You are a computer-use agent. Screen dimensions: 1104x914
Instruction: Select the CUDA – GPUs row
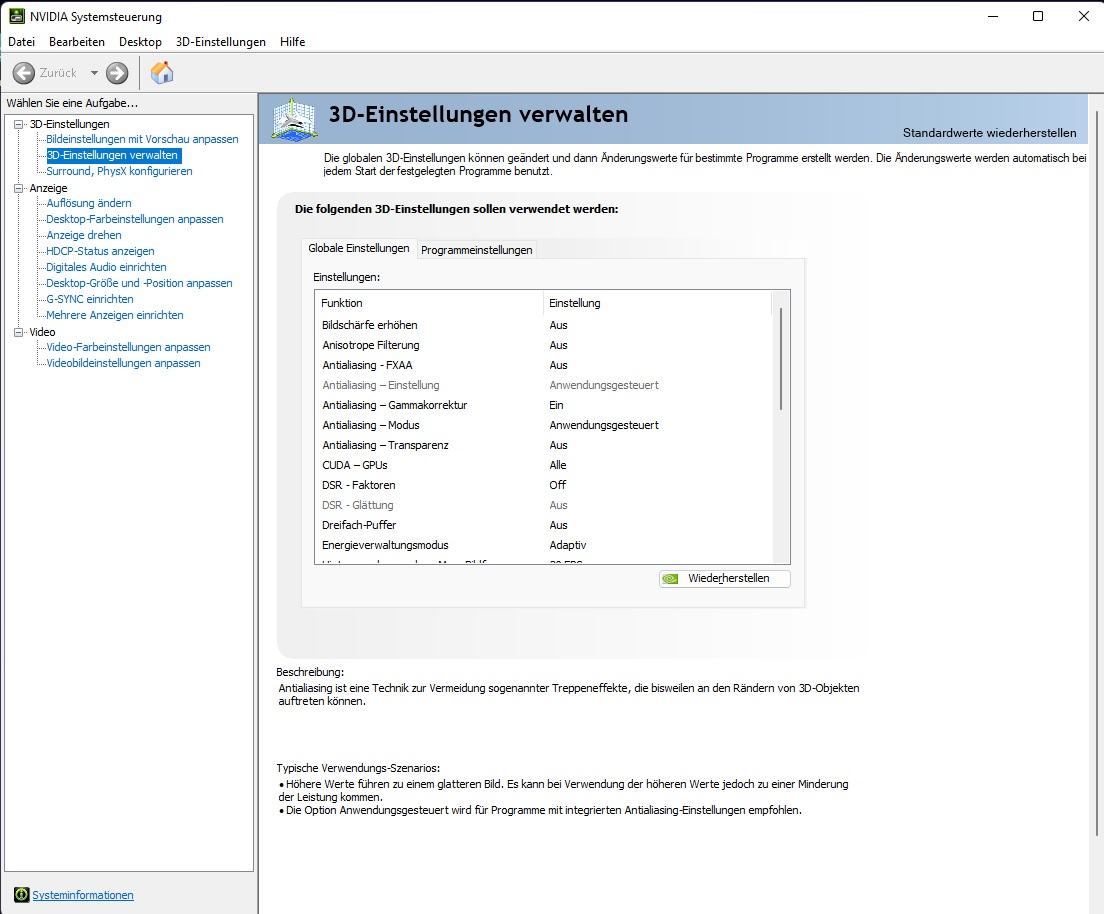point(544,465)
